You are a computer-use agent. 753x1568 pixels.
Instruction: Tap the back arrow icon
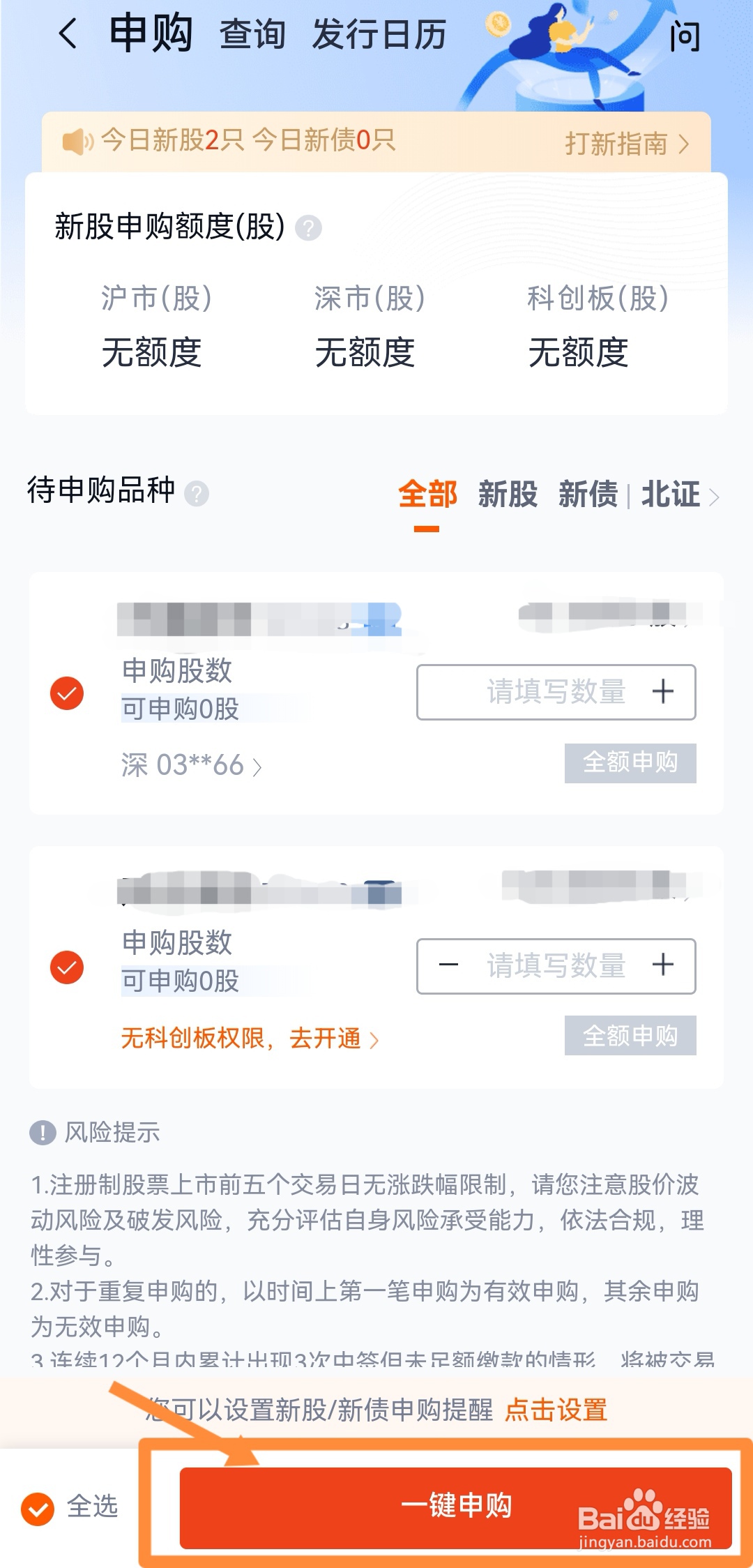pos(68,33)
